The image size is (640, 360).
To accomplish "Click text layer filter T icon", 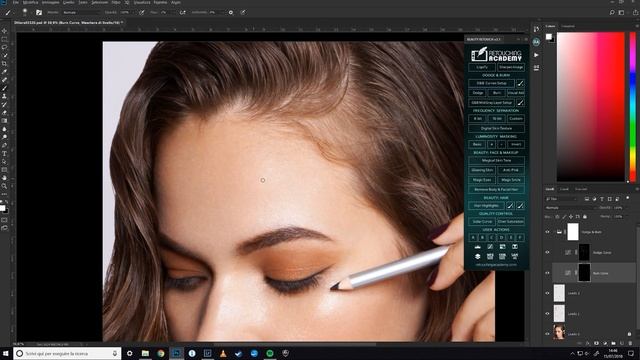I will tap(602, 199).
